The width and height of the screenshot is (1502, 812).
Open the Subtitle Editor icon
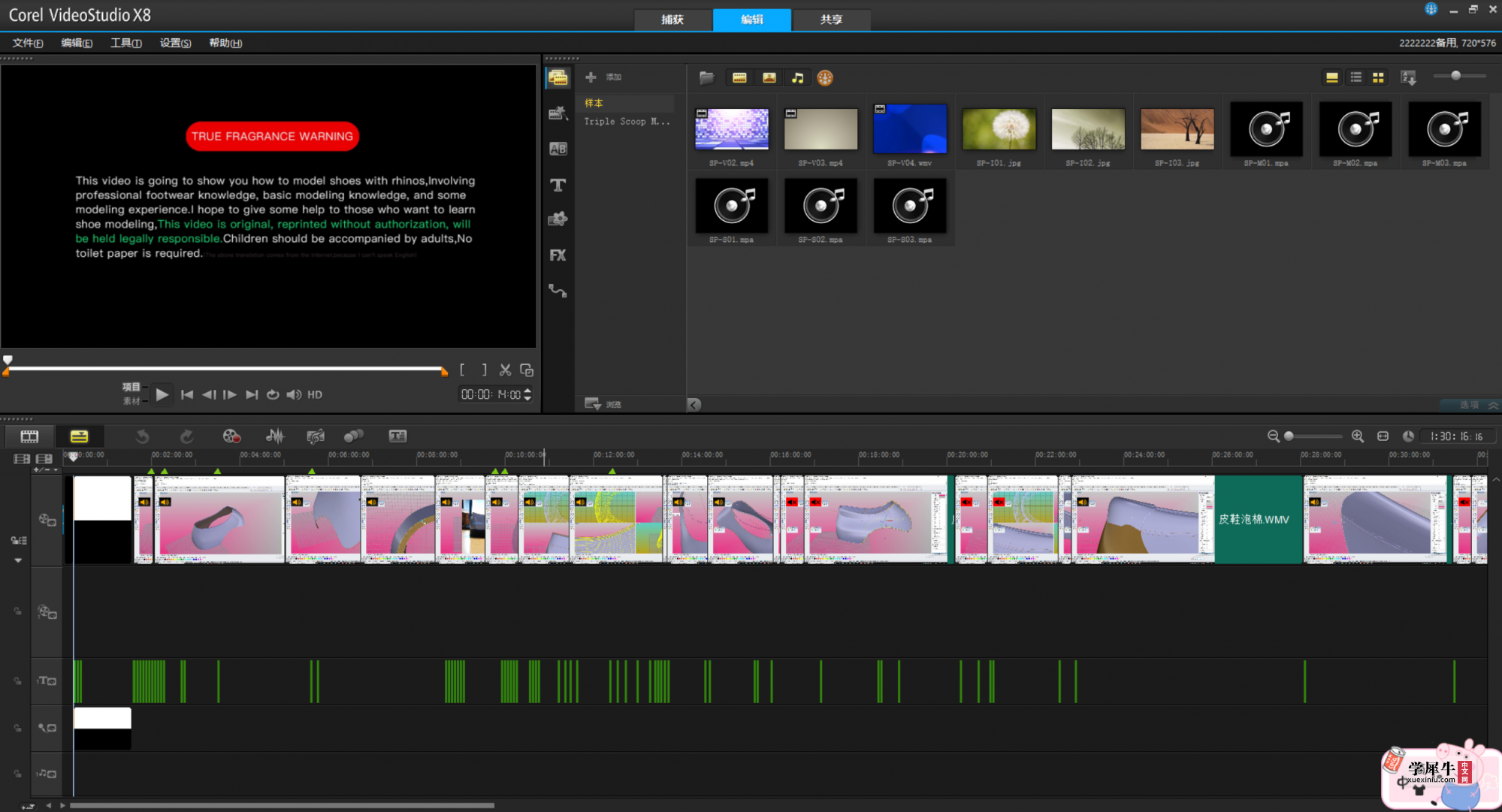397,436
